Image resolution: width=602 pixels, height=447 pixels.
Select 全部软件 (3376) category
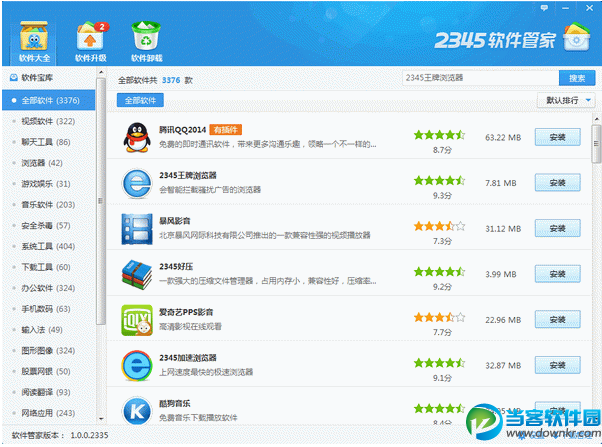click(48, 100)
